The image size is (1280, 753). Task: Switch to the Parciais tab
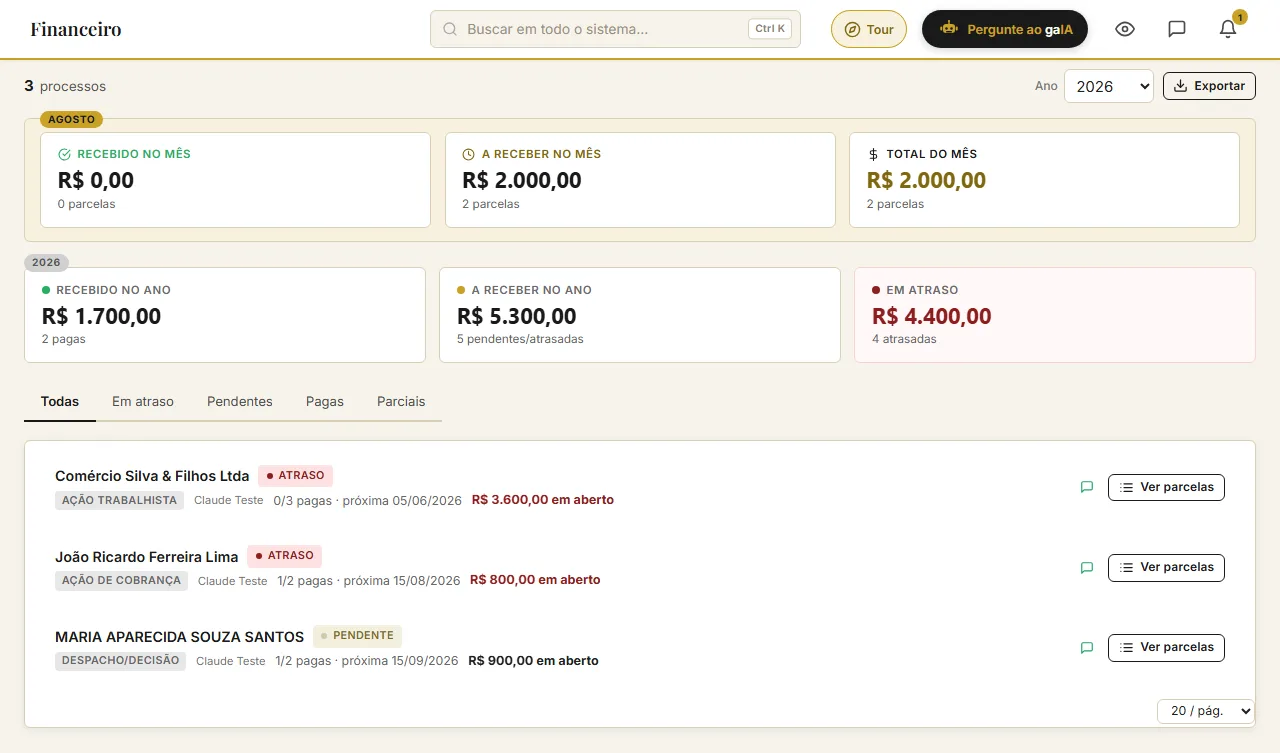[401, 401]
